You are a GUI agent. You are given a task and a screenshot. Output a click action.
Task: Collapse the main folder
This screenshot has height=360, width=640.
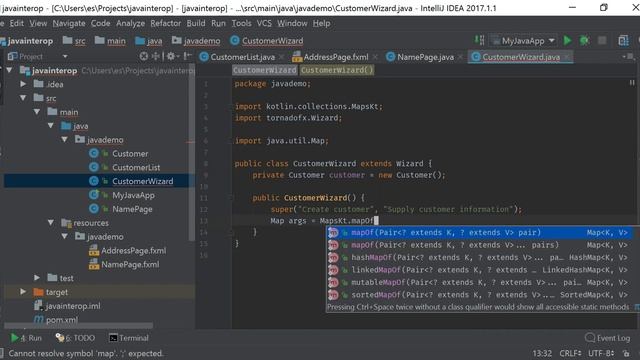(x=37, y=112)
